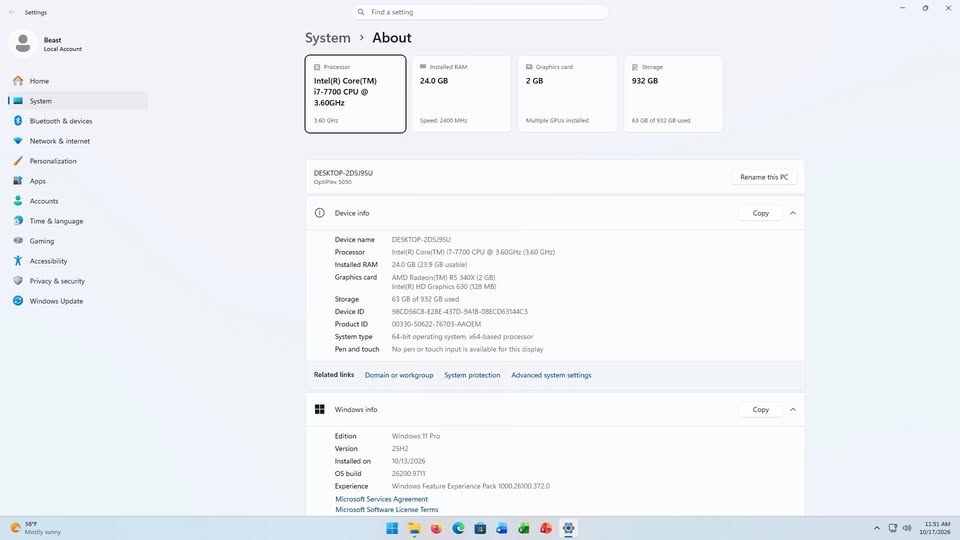Click the Privacy & security shield icon
This screenshot has height=540, width=960.
point(18,281)
